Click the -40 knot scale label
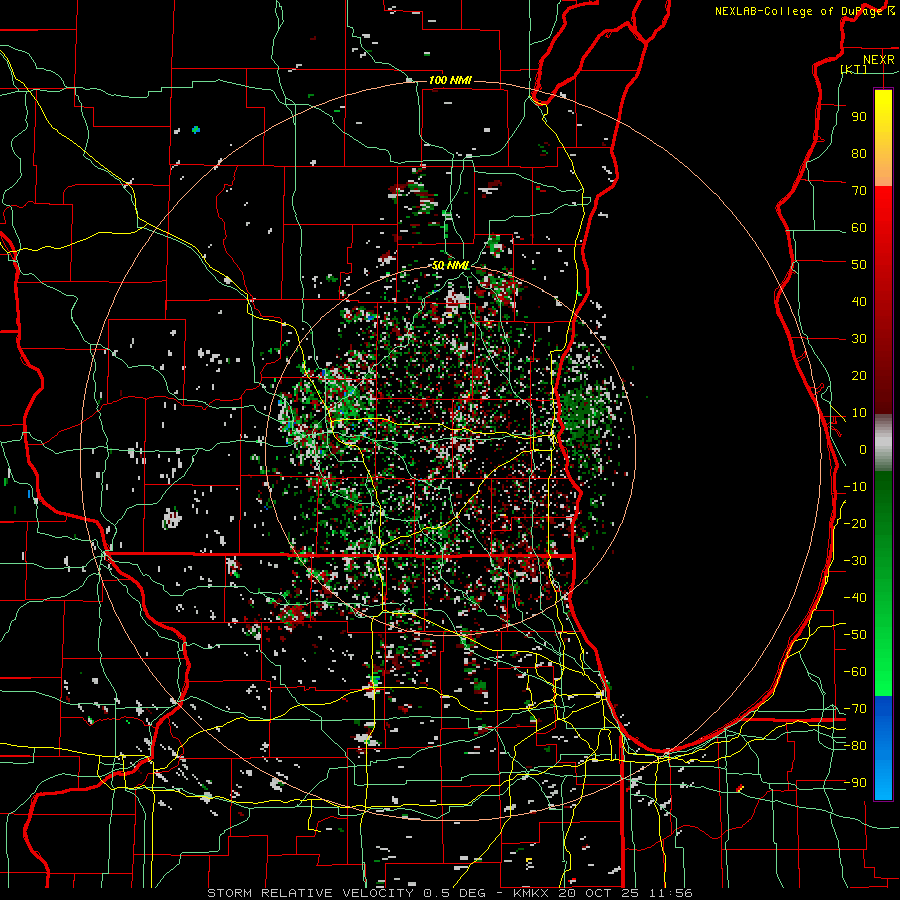 tap(855, 598)
